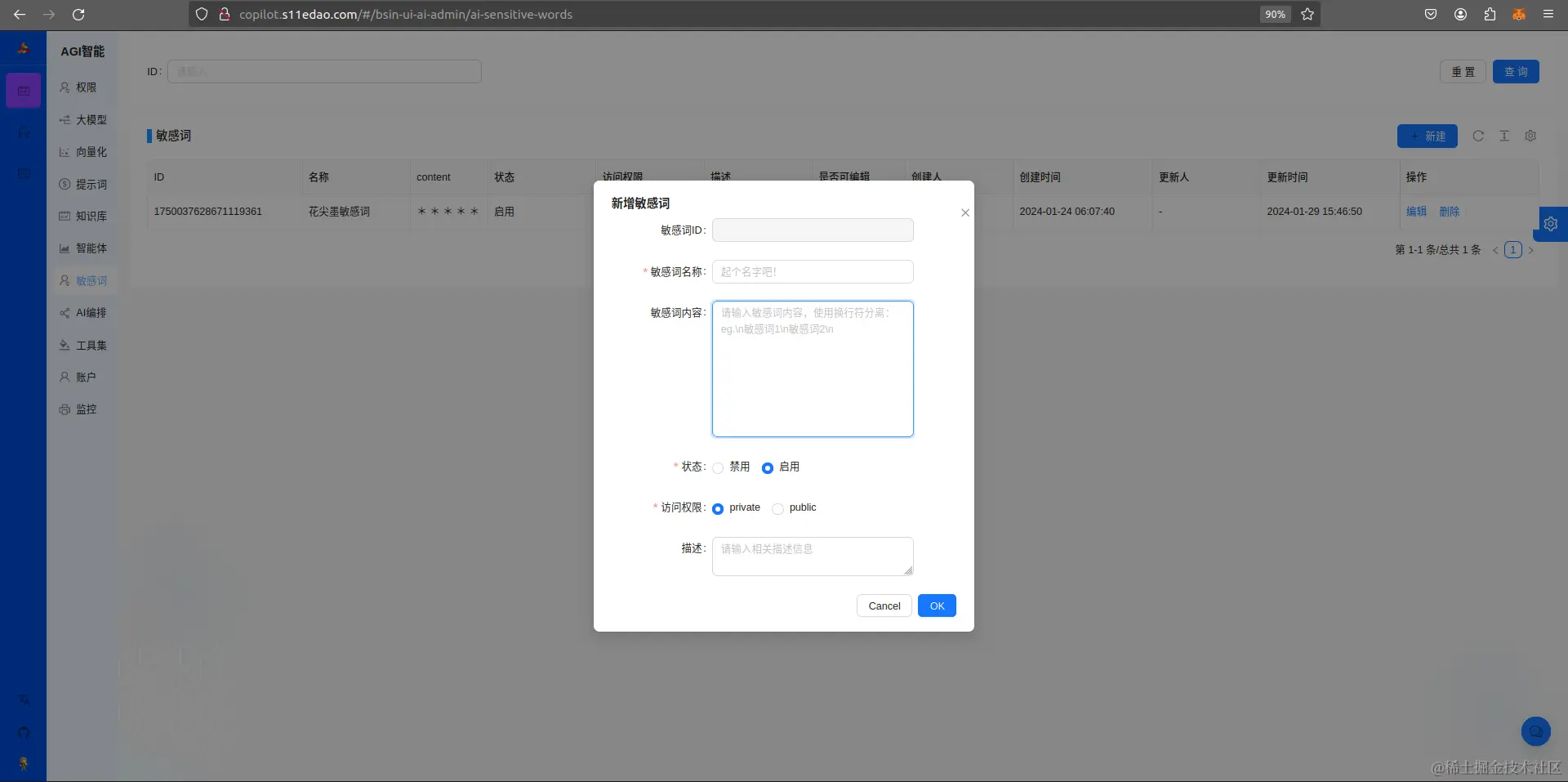The width and height of the screenshot is (1568, 782).
Task: Click the lock icon in address bar
Action: [224, 15]
